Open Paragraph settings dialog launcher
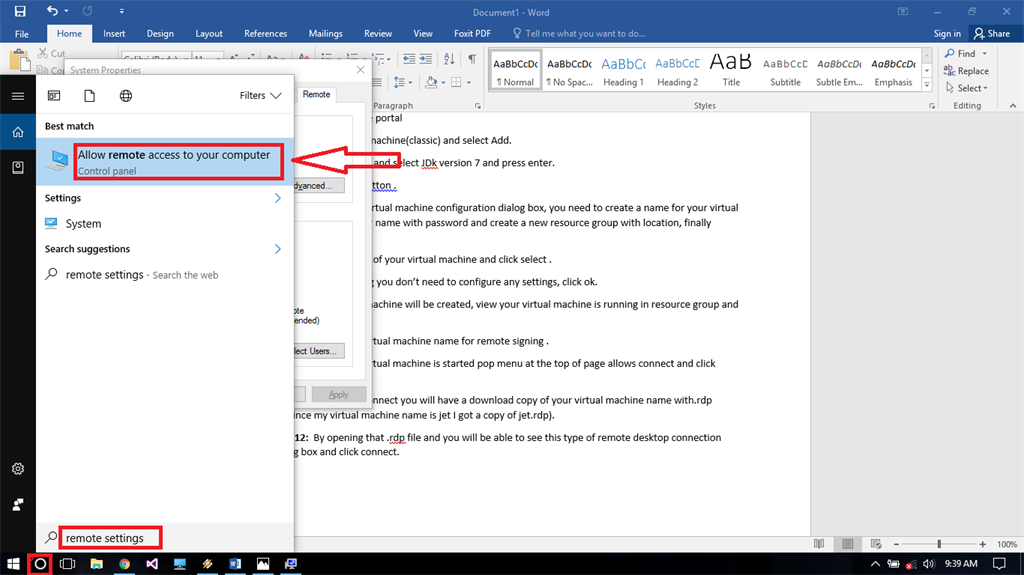Screen dimensions: 1024x575 (477, 106)
